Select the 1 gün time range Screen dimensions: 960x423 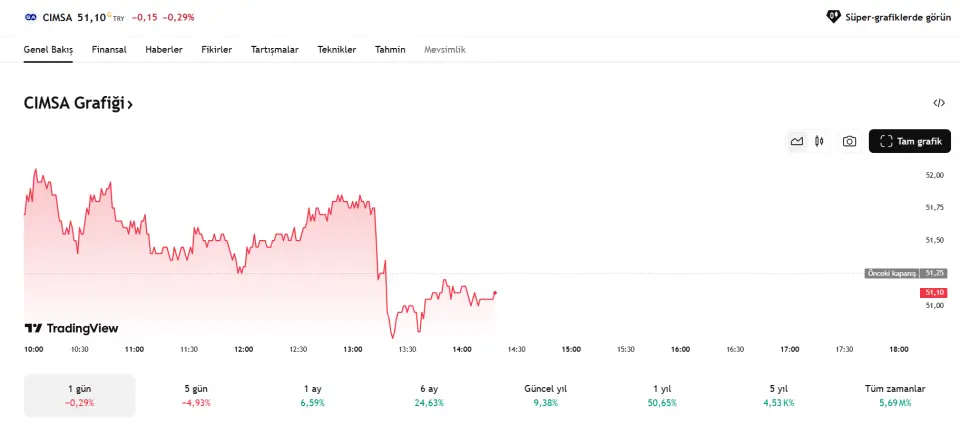pos(80,395)
